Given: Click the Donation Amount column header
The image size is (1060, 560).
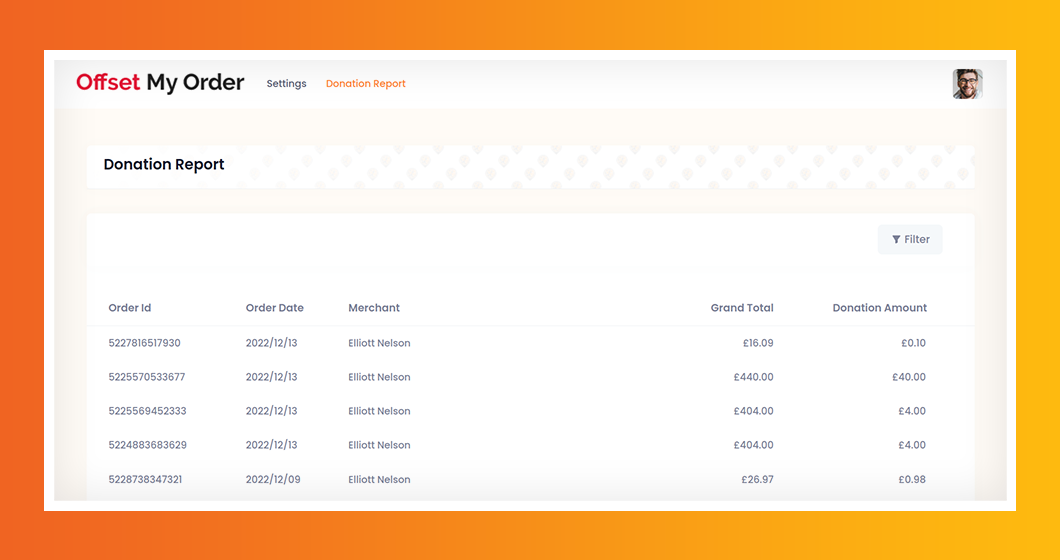Looking at the screenshot, I should click(x=879, y=308).
